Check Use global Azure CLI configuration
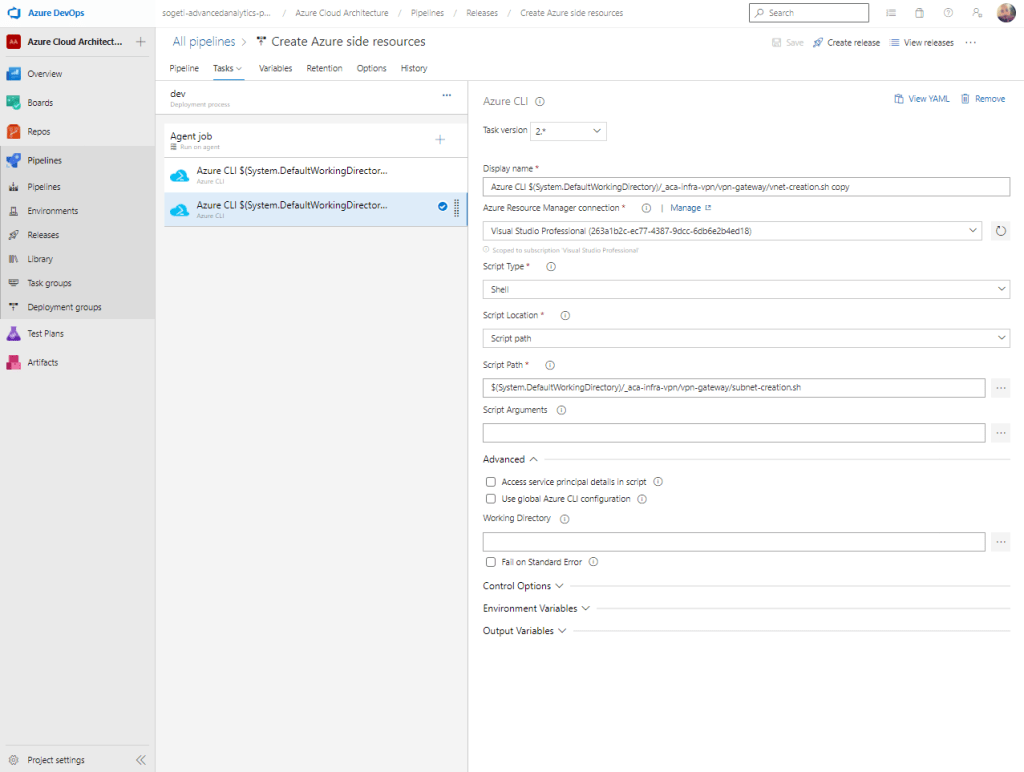 pyautogui.click(x=491, y=498)
